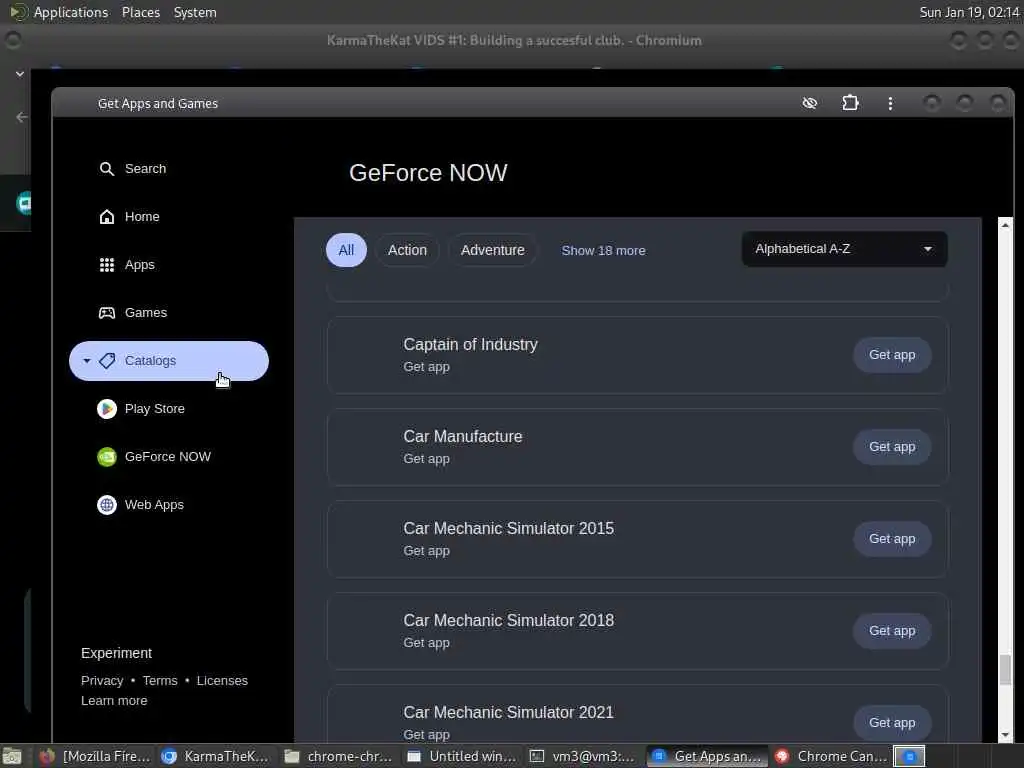
Task: Switch to vm3@vm3 terminal taskbar item
Action: [583, 756]
